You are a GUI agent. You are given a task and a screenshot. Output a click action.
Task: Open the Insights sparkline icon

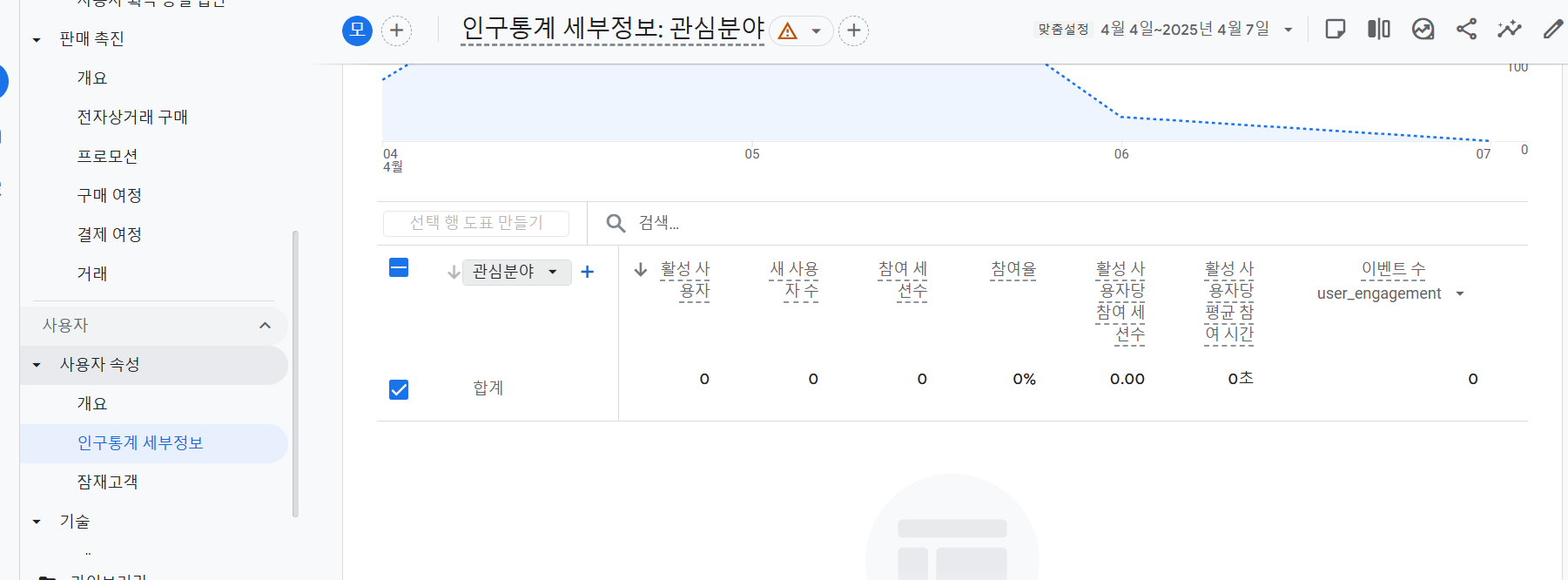1510,30
